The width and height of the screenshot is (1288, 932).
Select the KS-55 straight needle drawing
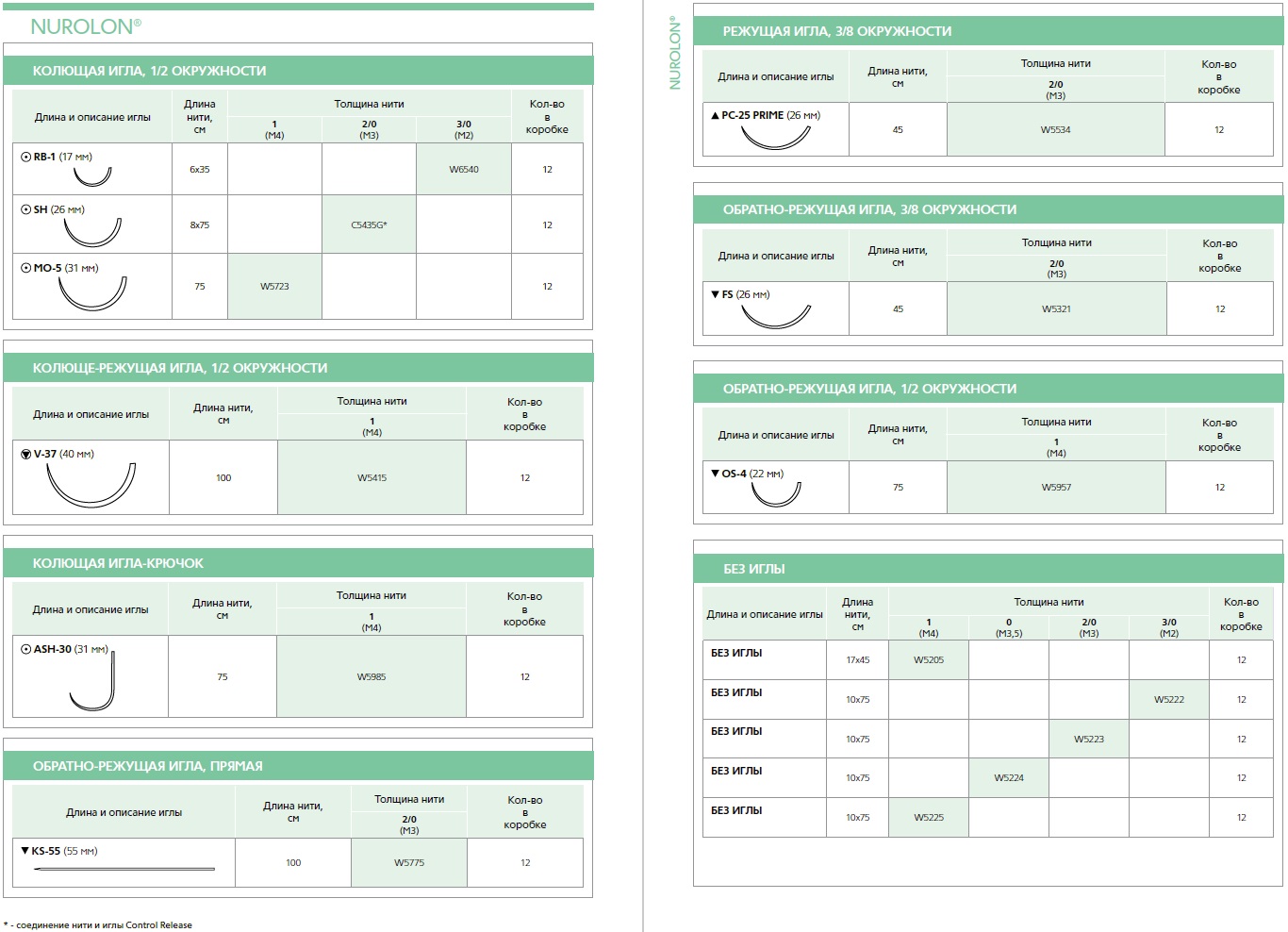pyautogui.click(x=124, y=869)
